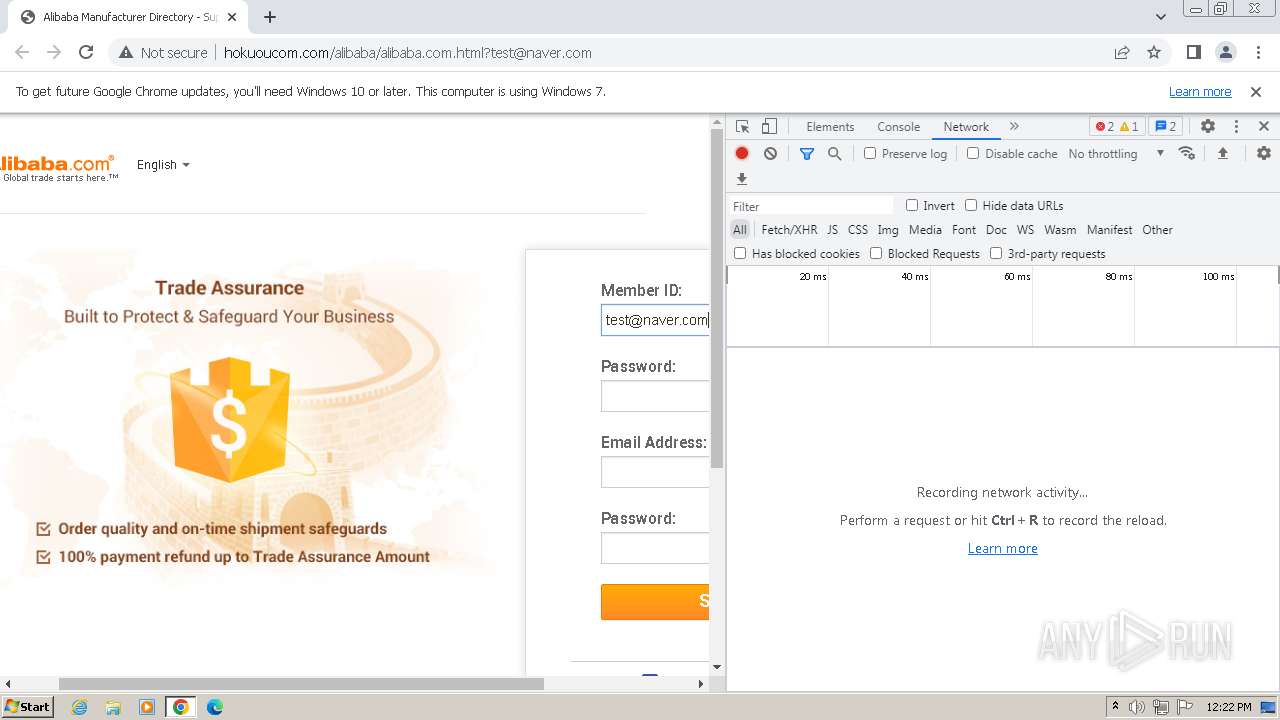Screen dimensions: 1280x720
Task: Open the Chrome profile avatar
Action: click(x=1225, y=52)
